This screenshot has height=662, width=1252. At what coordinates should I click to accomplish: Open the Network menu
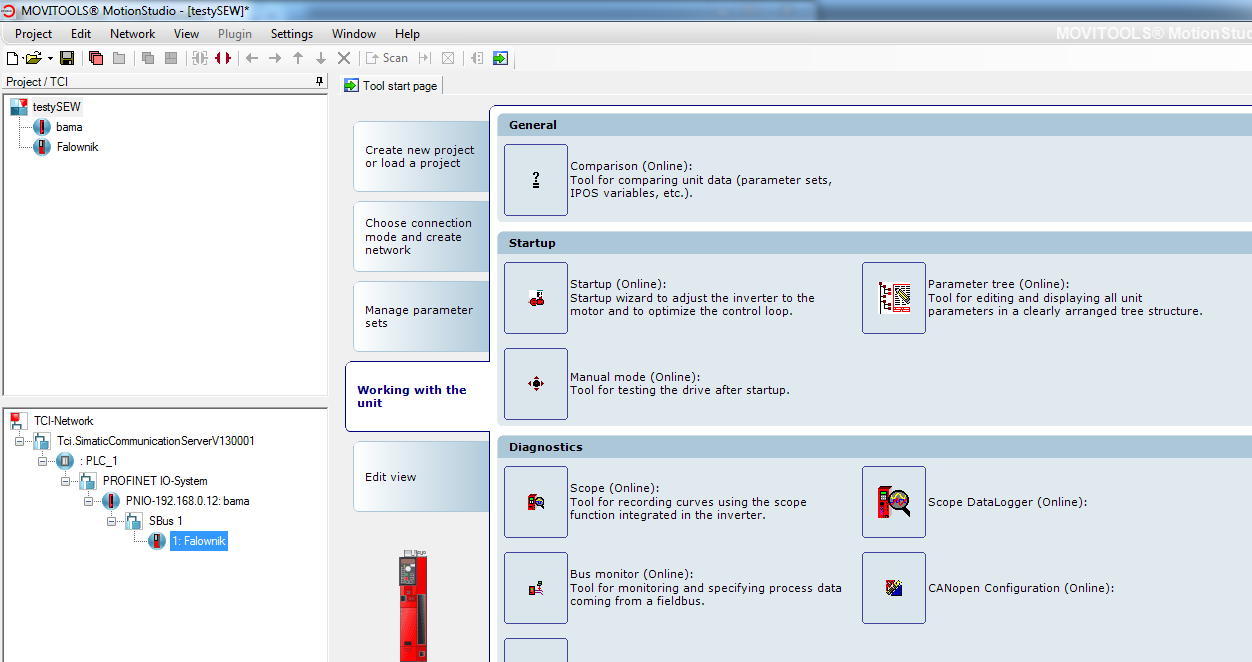tap(133, 34)
